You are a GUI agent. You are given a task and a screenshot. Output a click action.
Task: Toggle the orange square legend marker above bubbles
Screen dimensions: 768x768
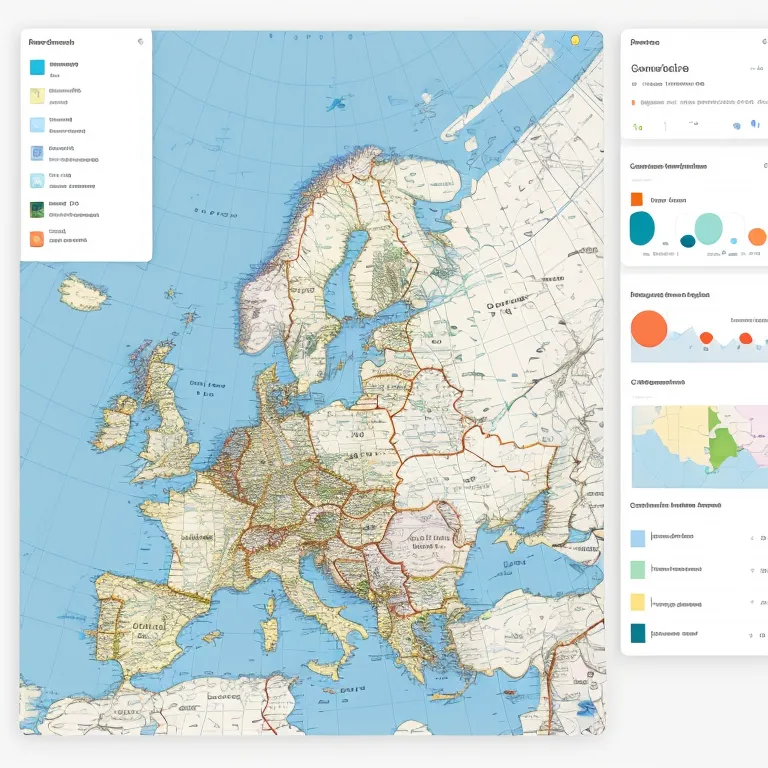pos(637,199)
